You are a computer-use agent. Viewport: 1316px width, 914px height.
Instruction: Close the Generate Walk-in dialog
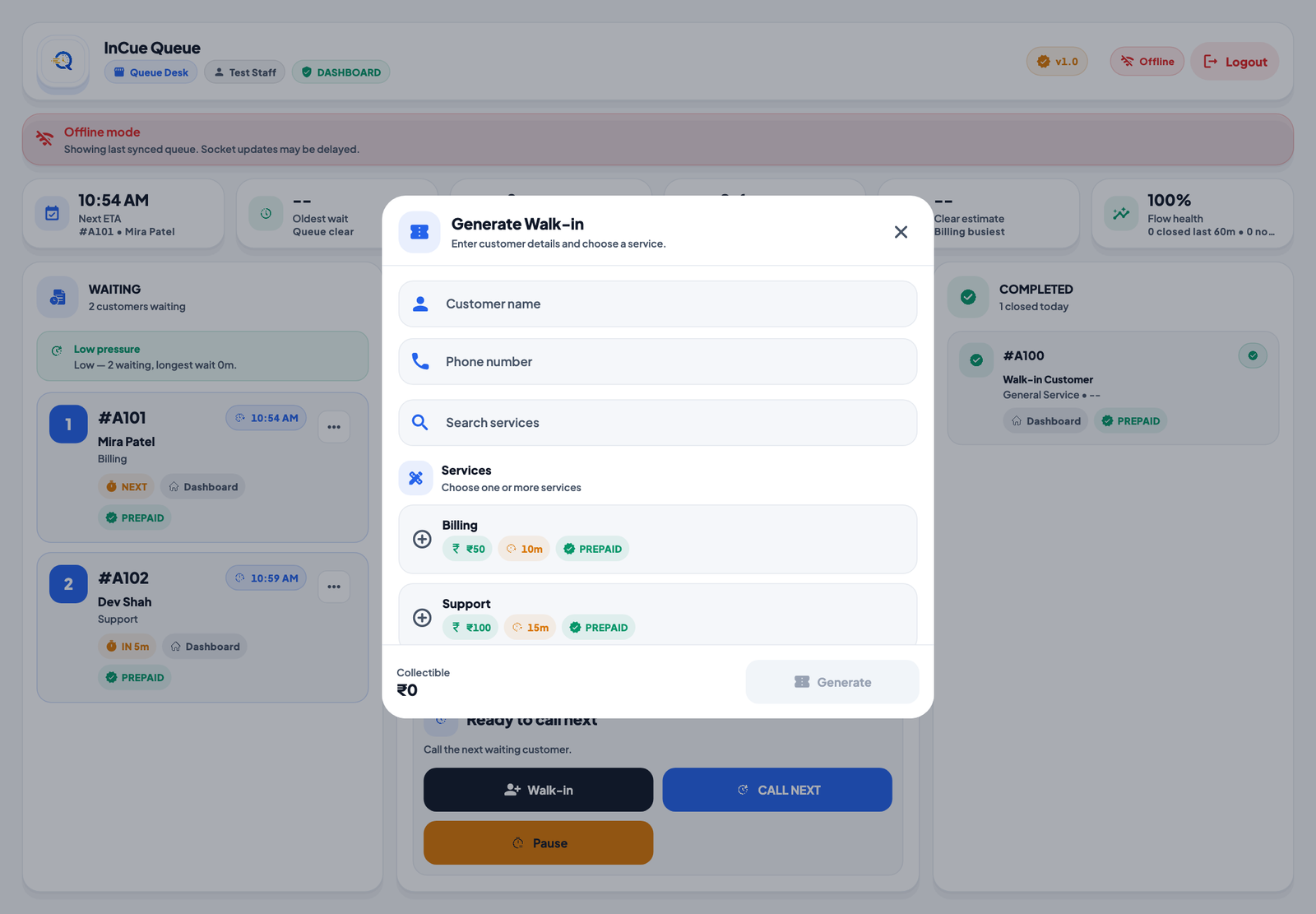pos(901,232)
